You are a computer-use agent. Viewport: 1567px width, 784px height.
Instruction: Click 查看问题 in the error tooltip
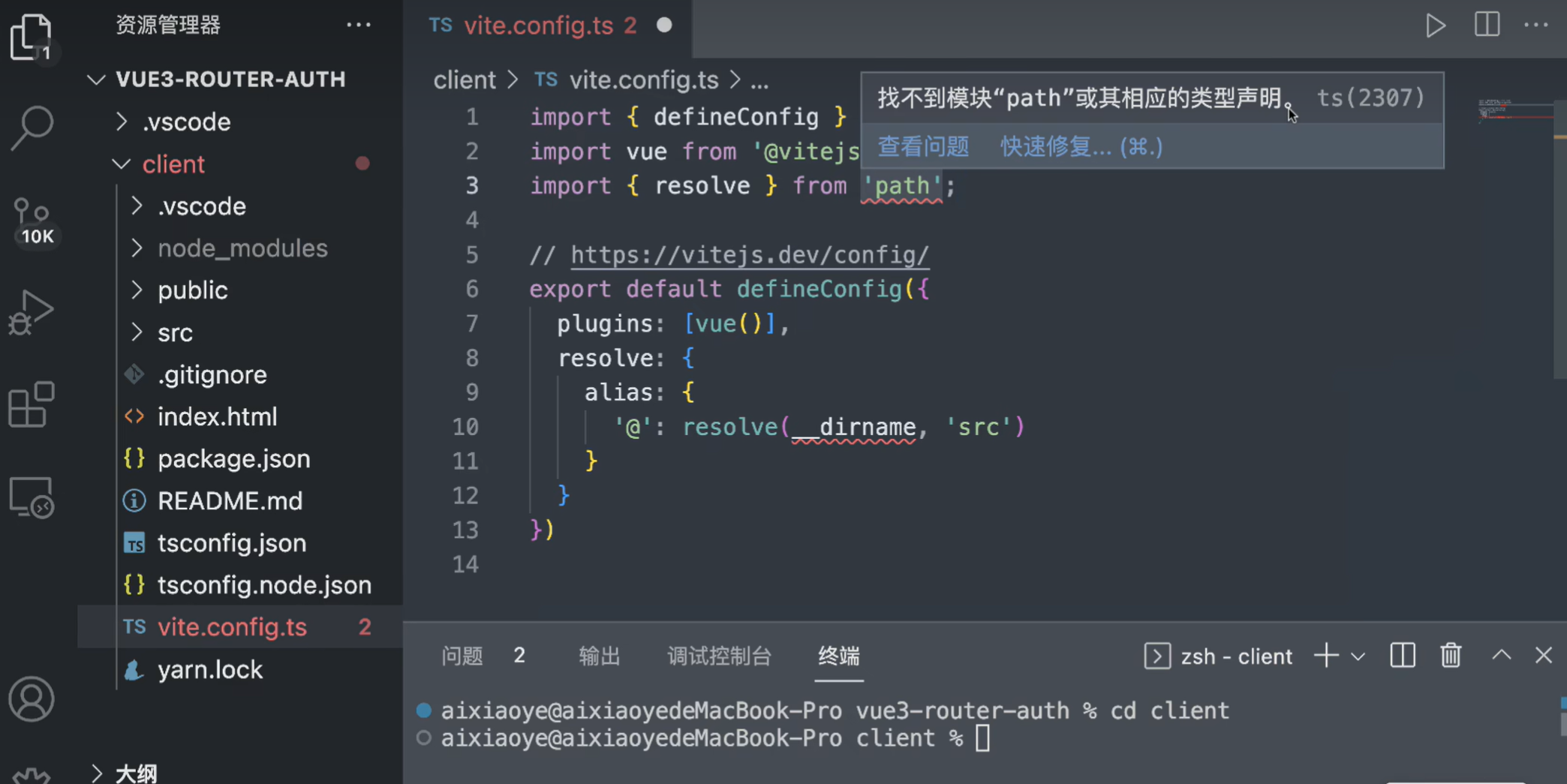click(923, 146)
